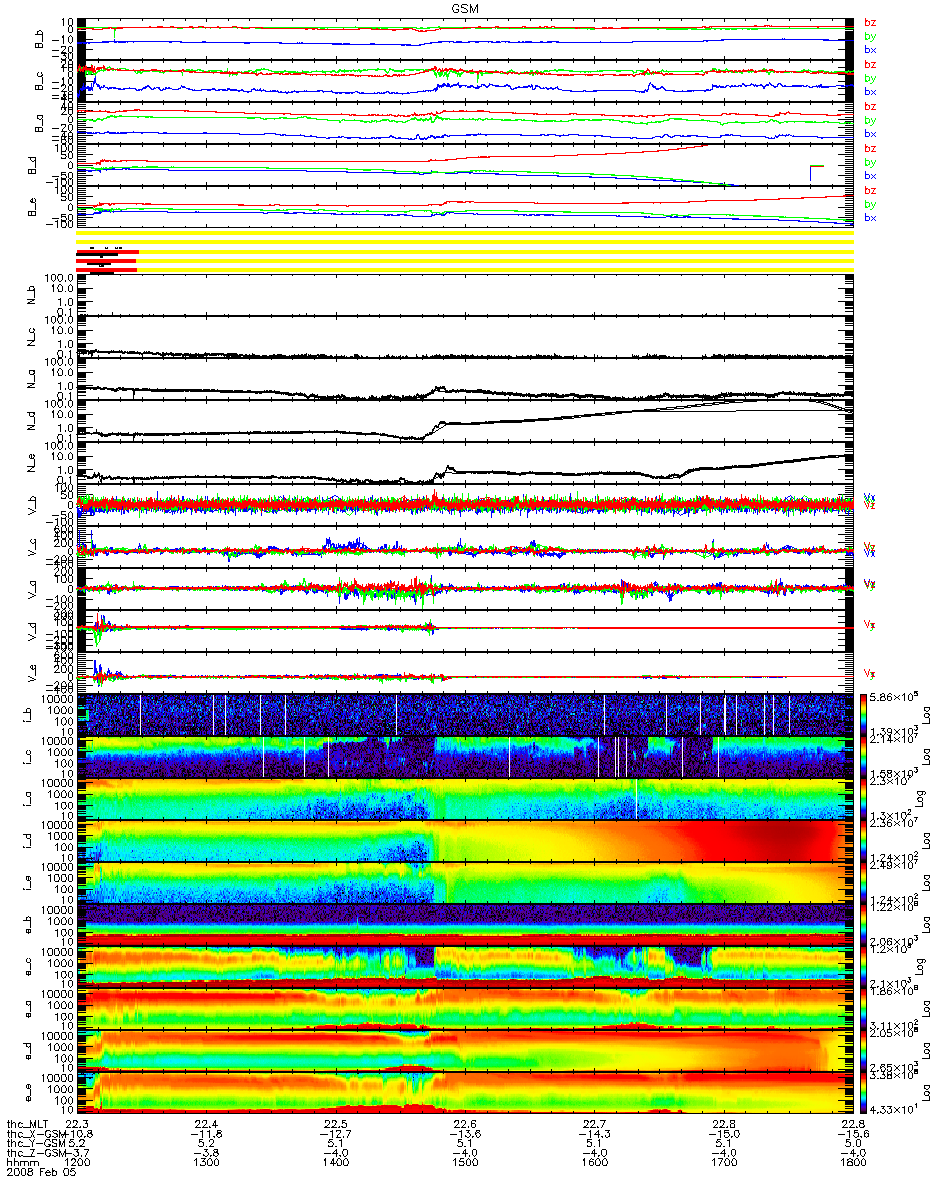Click the 22.7 MLT value
The height and width of the screenshot is (1200, 930).
(x=594, y=1124)
